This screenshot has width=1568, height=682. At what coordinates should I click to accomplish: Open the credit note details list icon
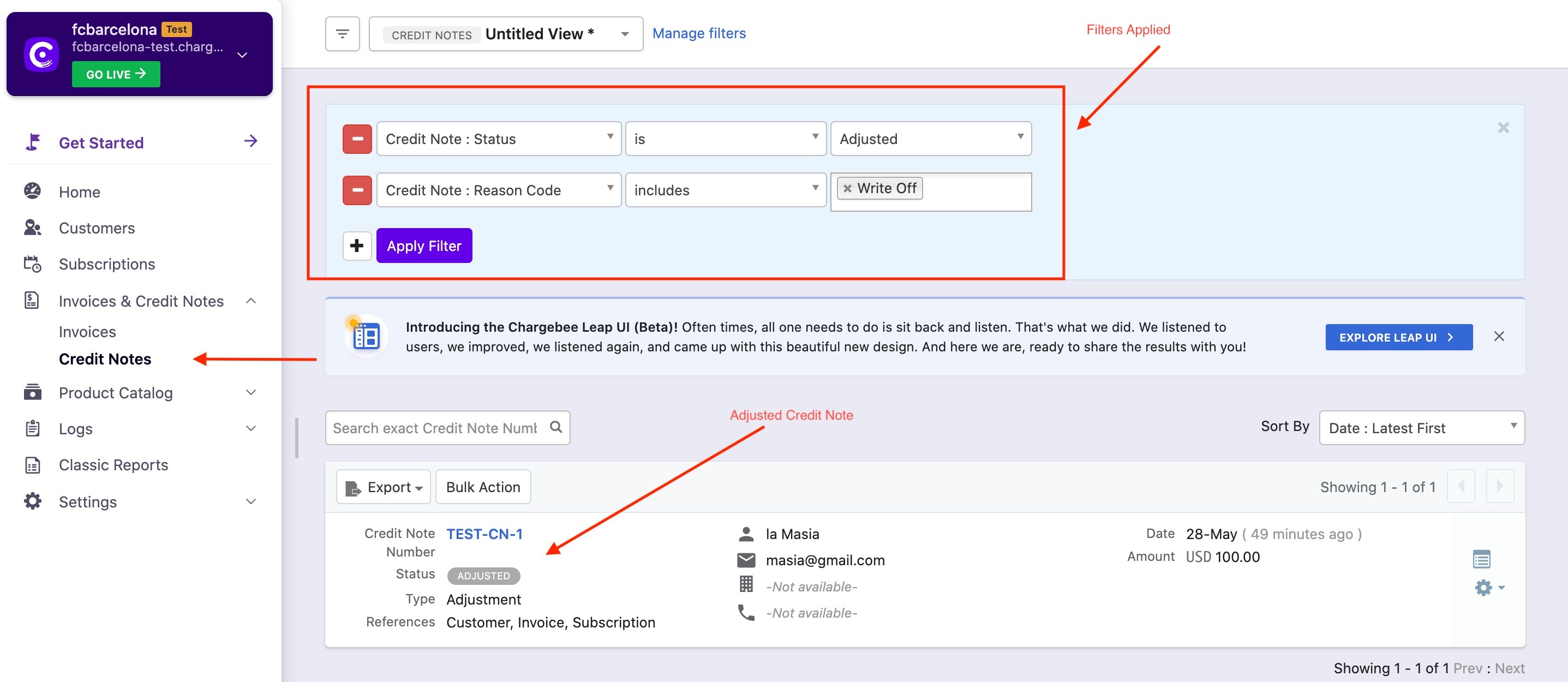pyautogui.click(x=1481, y=558)
